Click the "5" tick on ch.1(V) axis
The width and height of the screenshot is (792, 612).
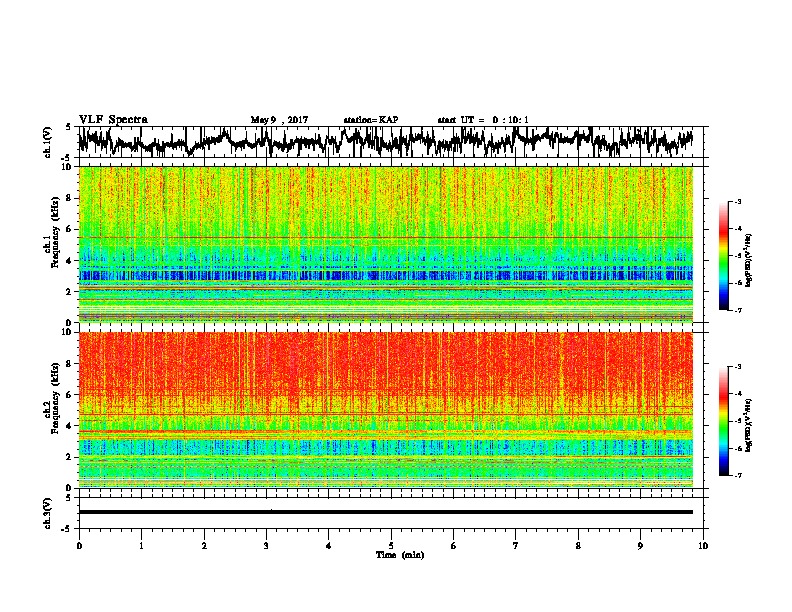click(x=69, y=127)
